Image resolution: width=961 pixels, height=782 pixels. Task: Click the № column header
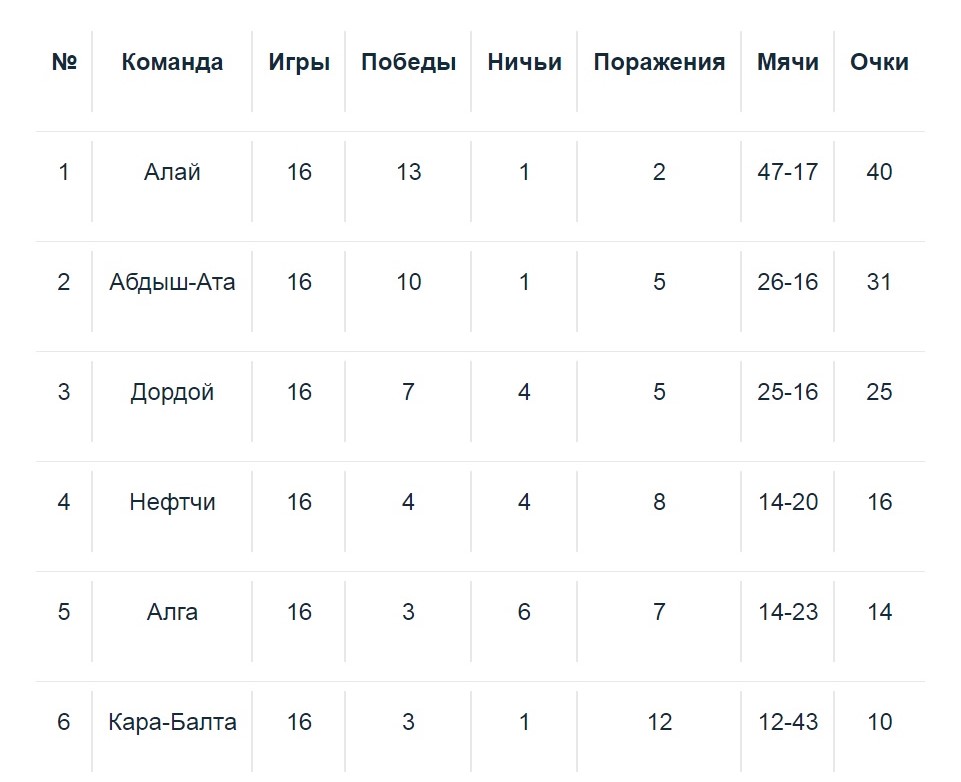(64, 62)
